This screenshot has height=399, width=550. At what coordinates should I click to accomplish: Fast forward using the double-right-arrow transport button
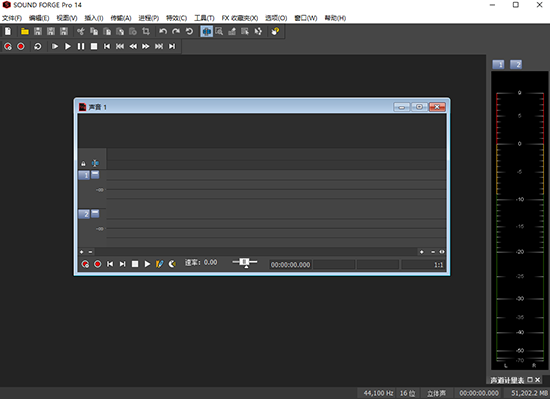coord(146,46)
